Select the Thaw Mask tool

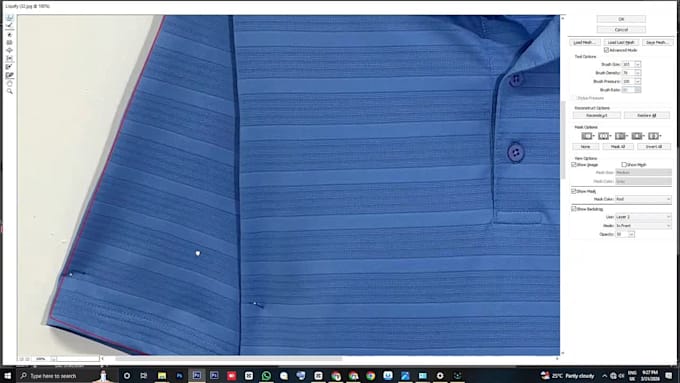point(10,75)
